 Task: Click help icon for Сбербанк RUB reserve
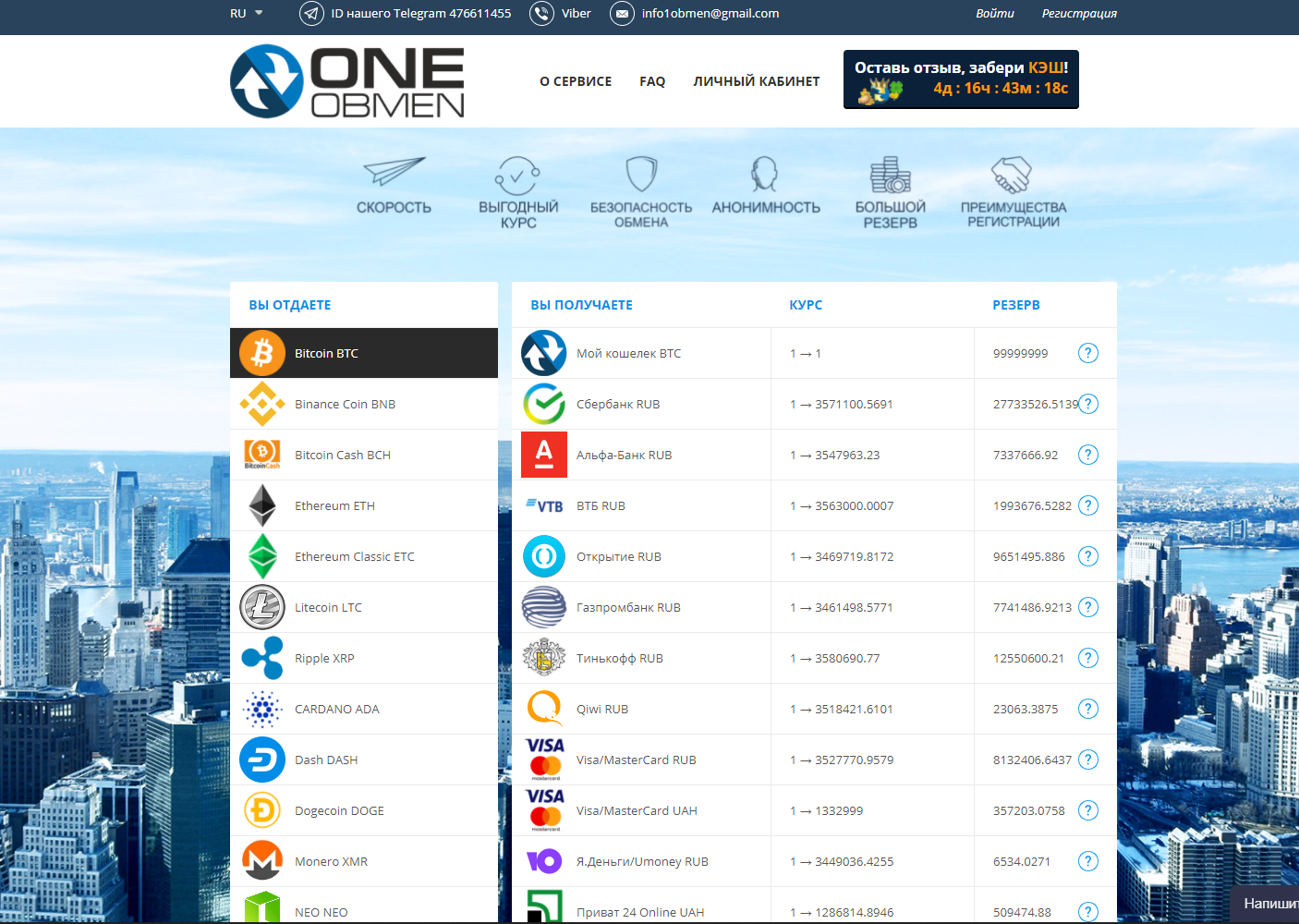1088,404
